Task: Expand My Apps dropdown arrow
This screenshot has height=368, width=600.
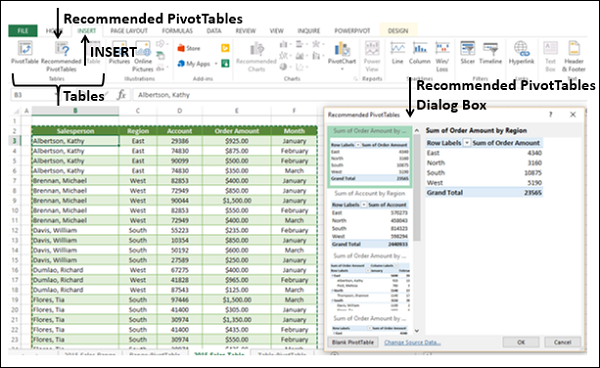Action: (x=216, y=64)
